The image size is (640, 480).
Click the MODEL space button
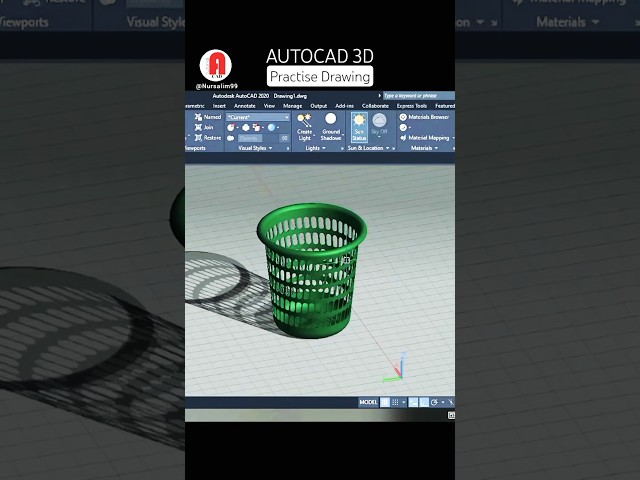point(368,402)
